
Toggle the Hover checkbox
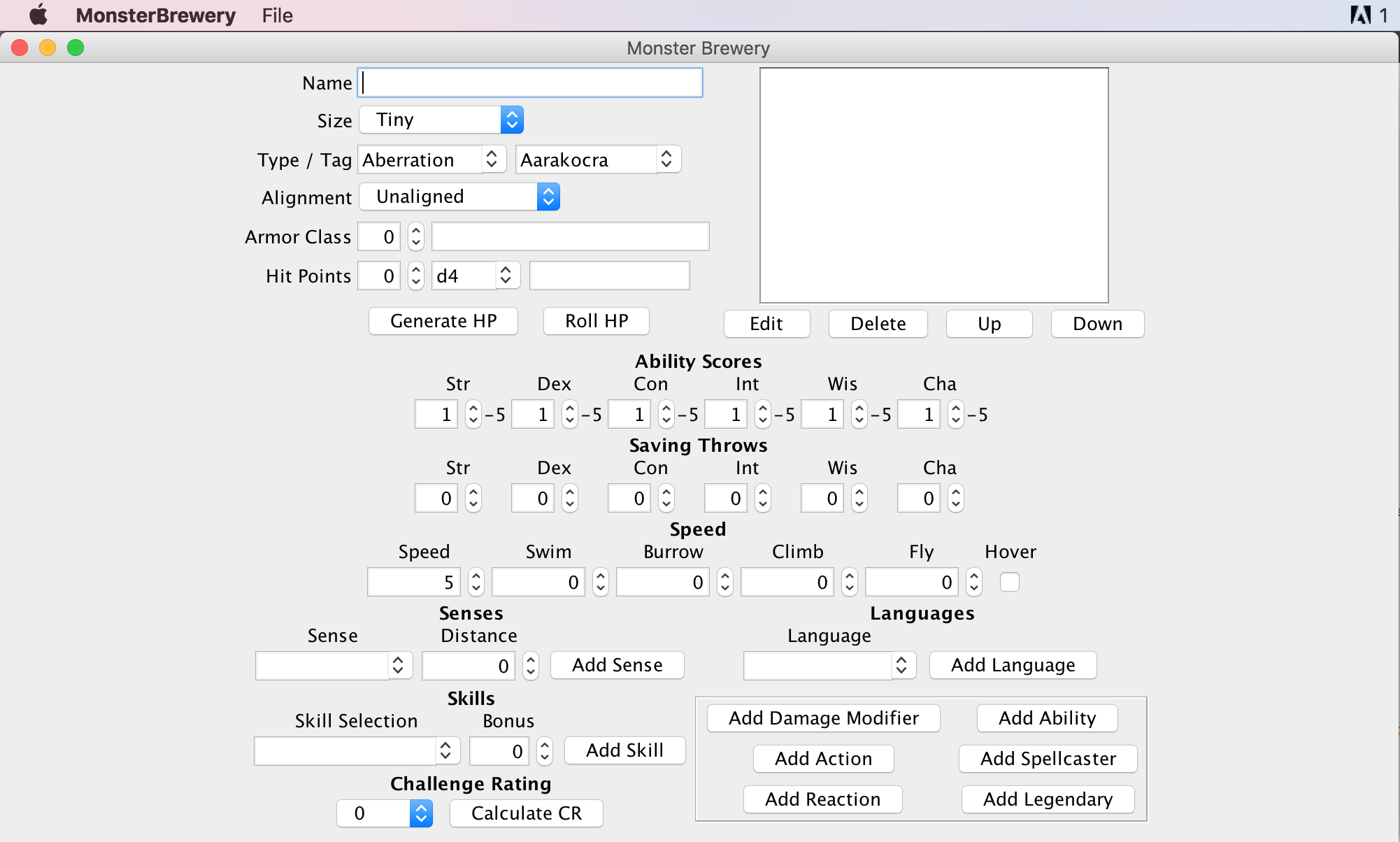(1010, 582)
